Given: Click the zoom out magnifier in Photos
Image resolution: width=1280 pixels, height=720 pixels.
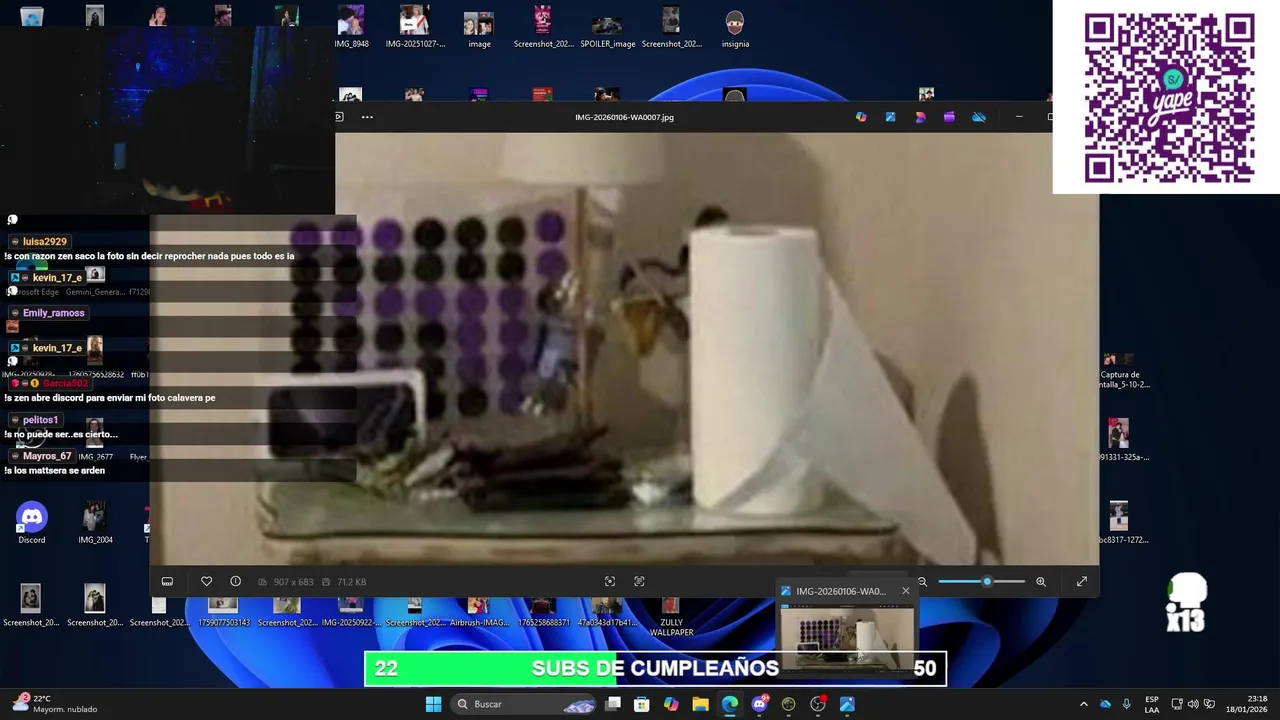Looking at the screenshot, I should (922, 582).
